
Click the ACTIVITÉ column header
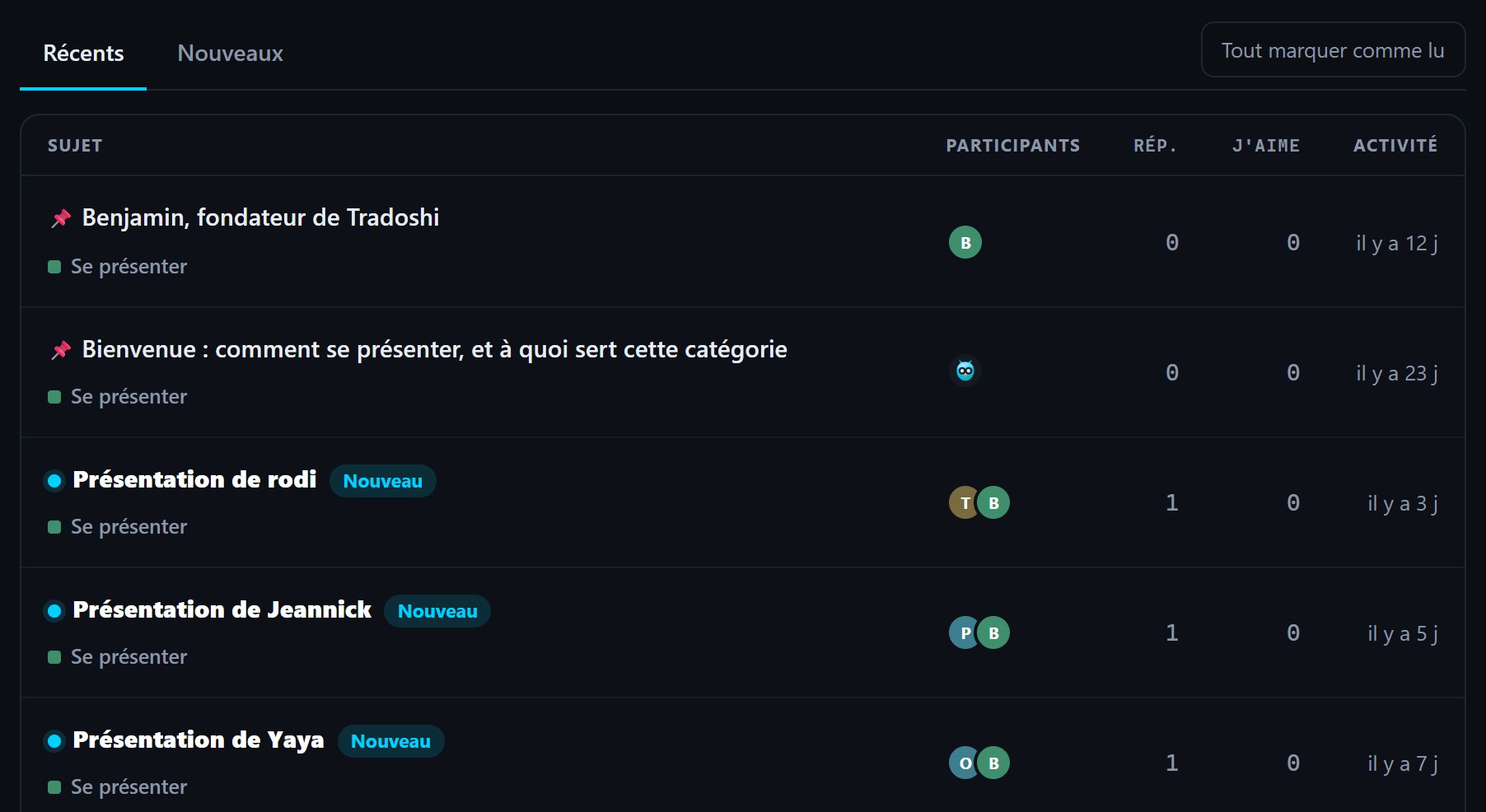(x=1395, y=145)
